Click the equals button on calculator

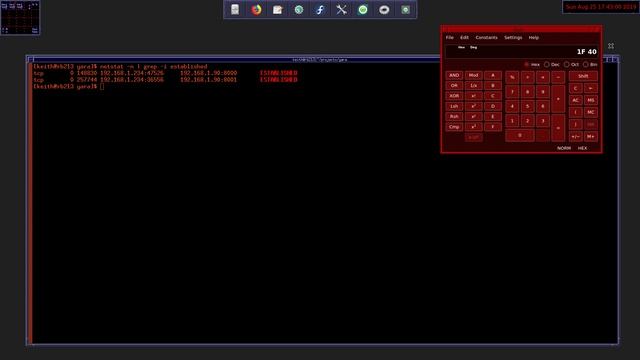click(558, 128)
